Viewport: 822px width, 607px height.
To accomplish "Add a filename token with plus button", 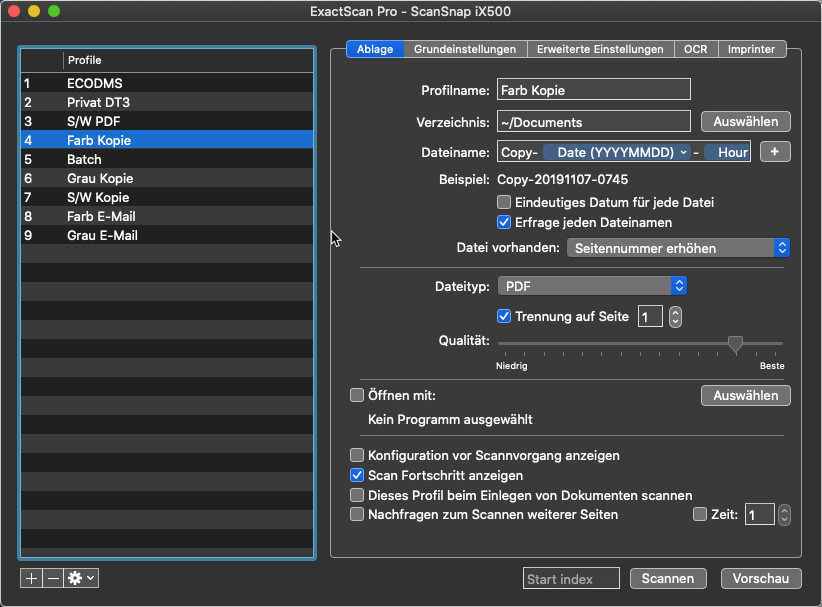I will click(775, 152).
